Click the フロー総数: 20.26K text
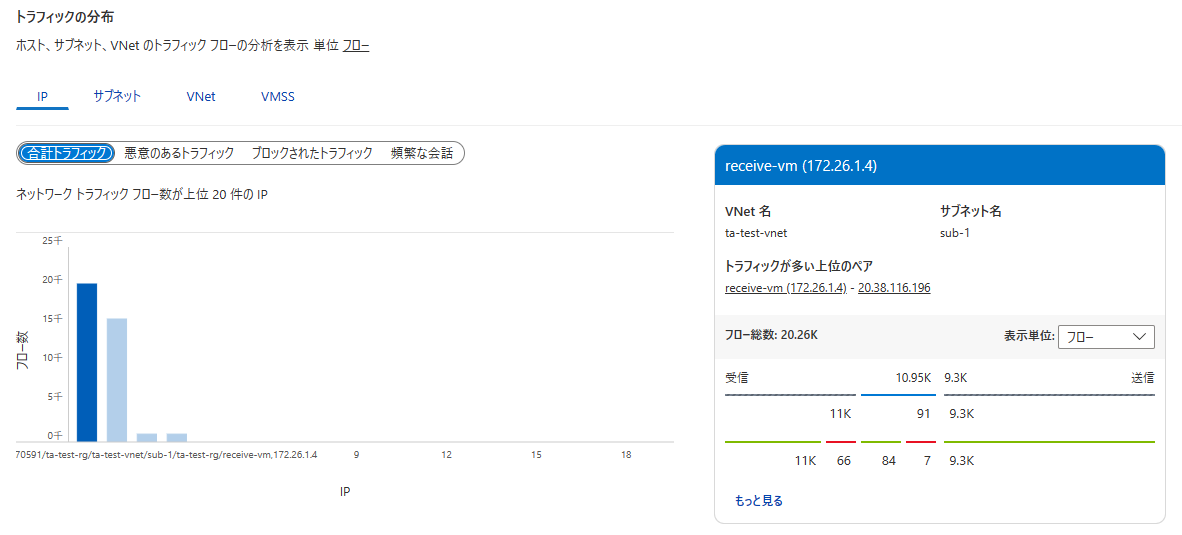 [770, 334]
